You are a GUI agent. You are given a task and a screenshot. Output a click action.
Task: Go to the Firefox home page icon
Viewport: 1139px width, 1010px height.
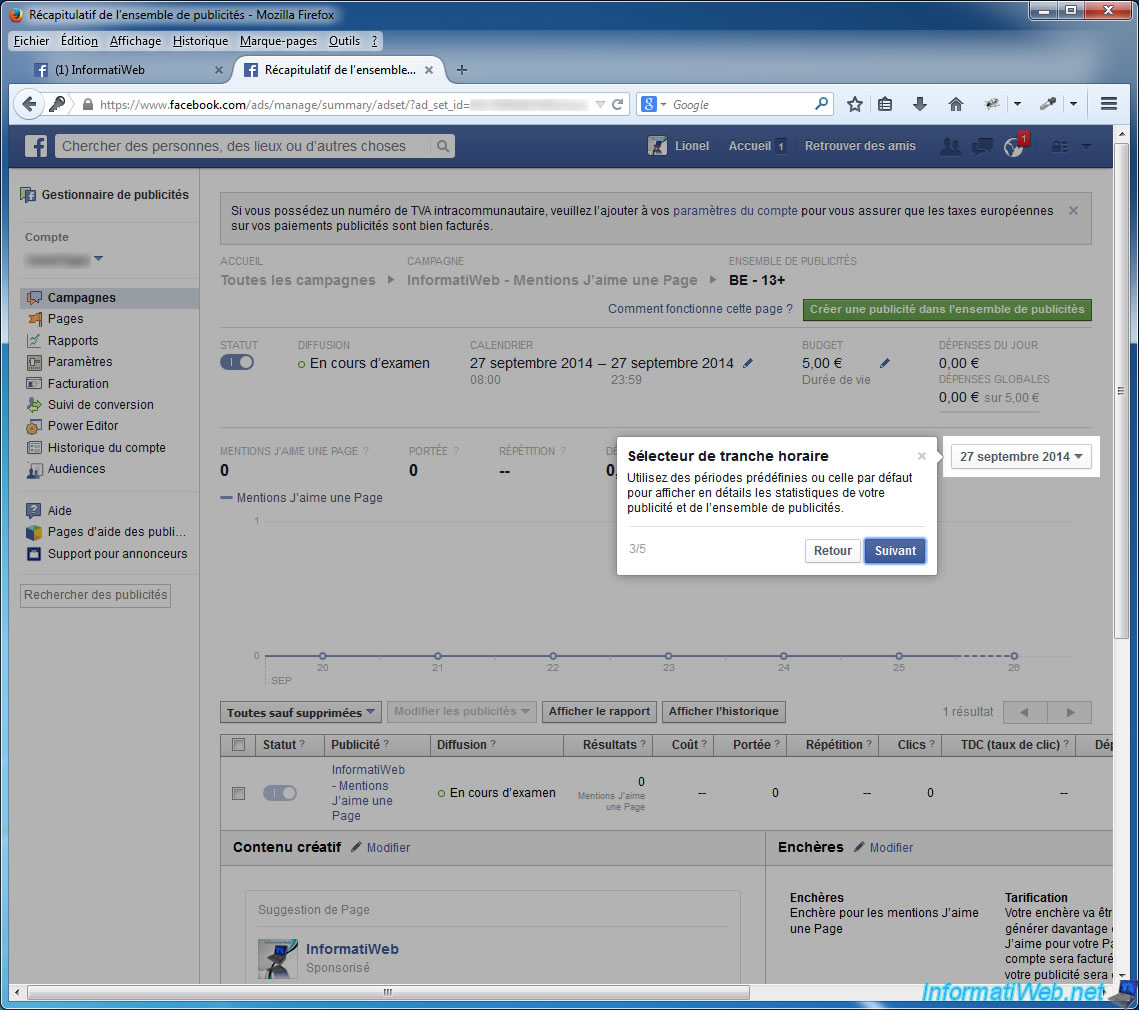coord(956,104)
